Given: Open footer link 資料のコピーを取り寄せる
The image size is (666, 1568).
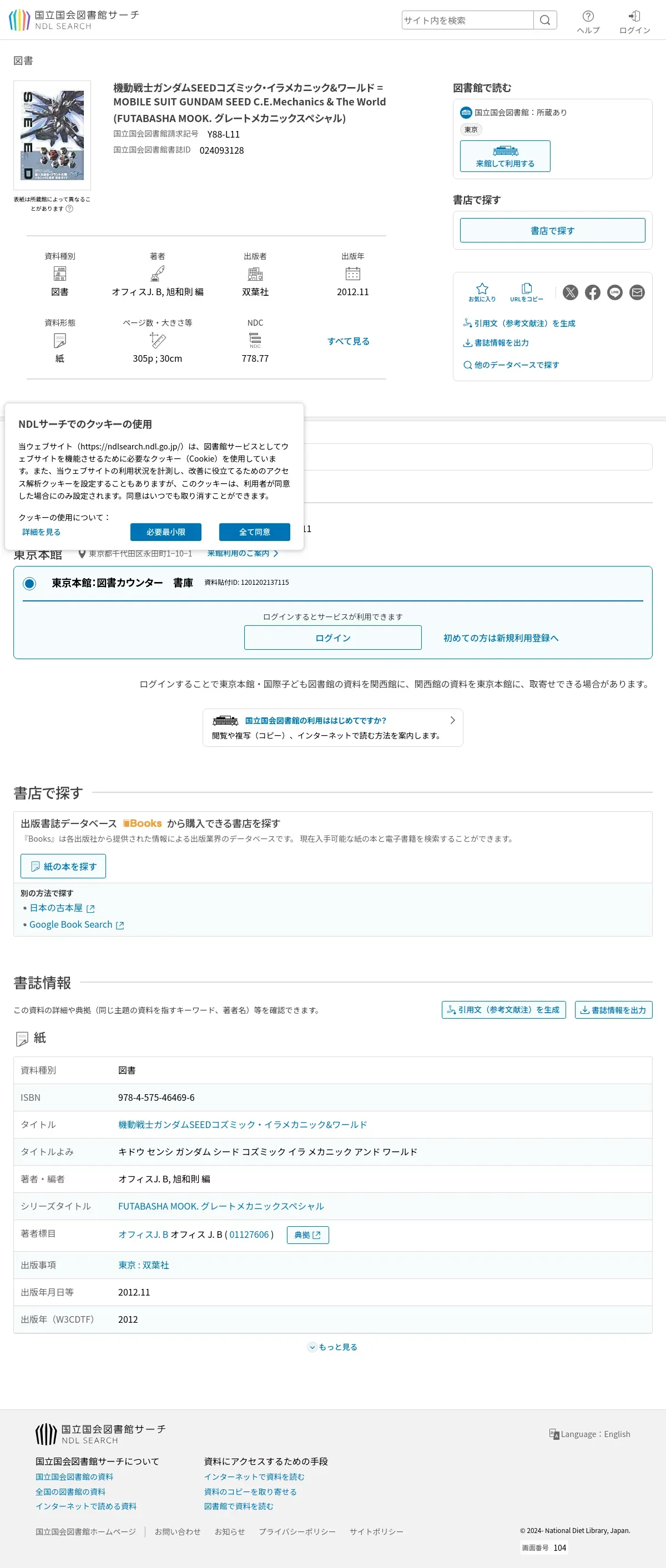Looking at the screenshot, I should [x=250, y=1492].
